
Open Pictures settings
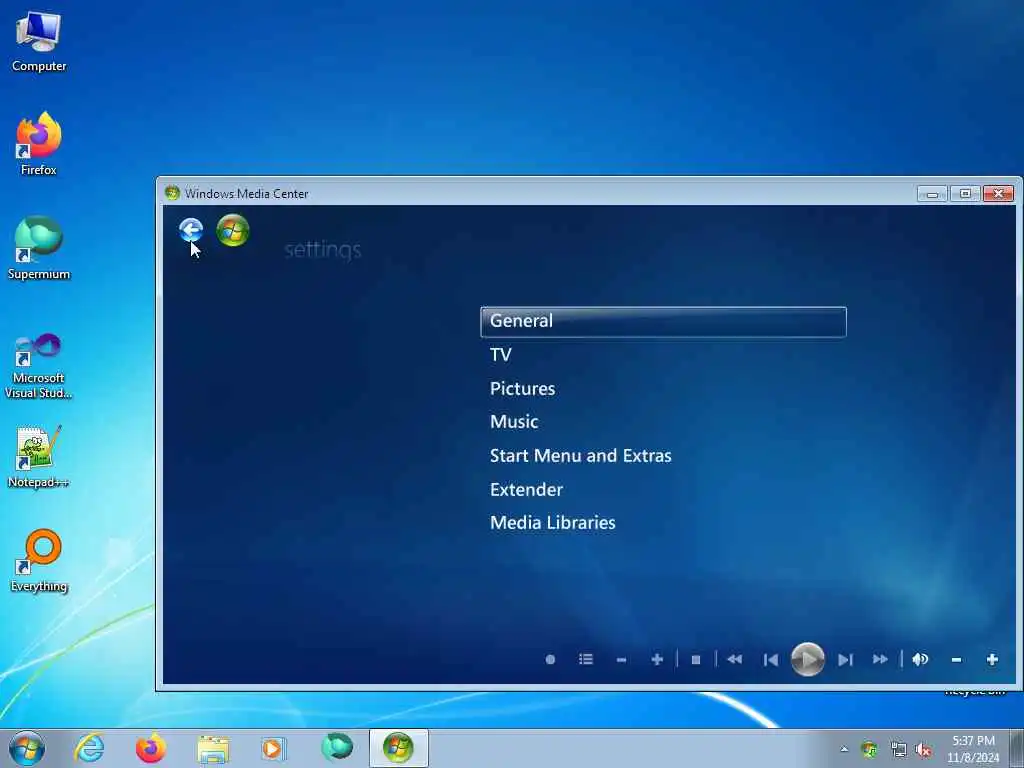tap(522, 389)
